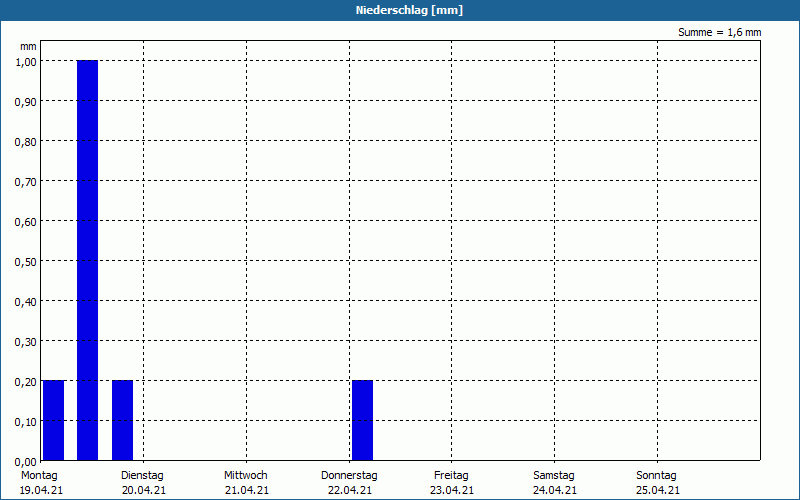Screen dimensions: 800x500
Task: Click the third bar before Dienstag
Action: click(x=122, y=420)
